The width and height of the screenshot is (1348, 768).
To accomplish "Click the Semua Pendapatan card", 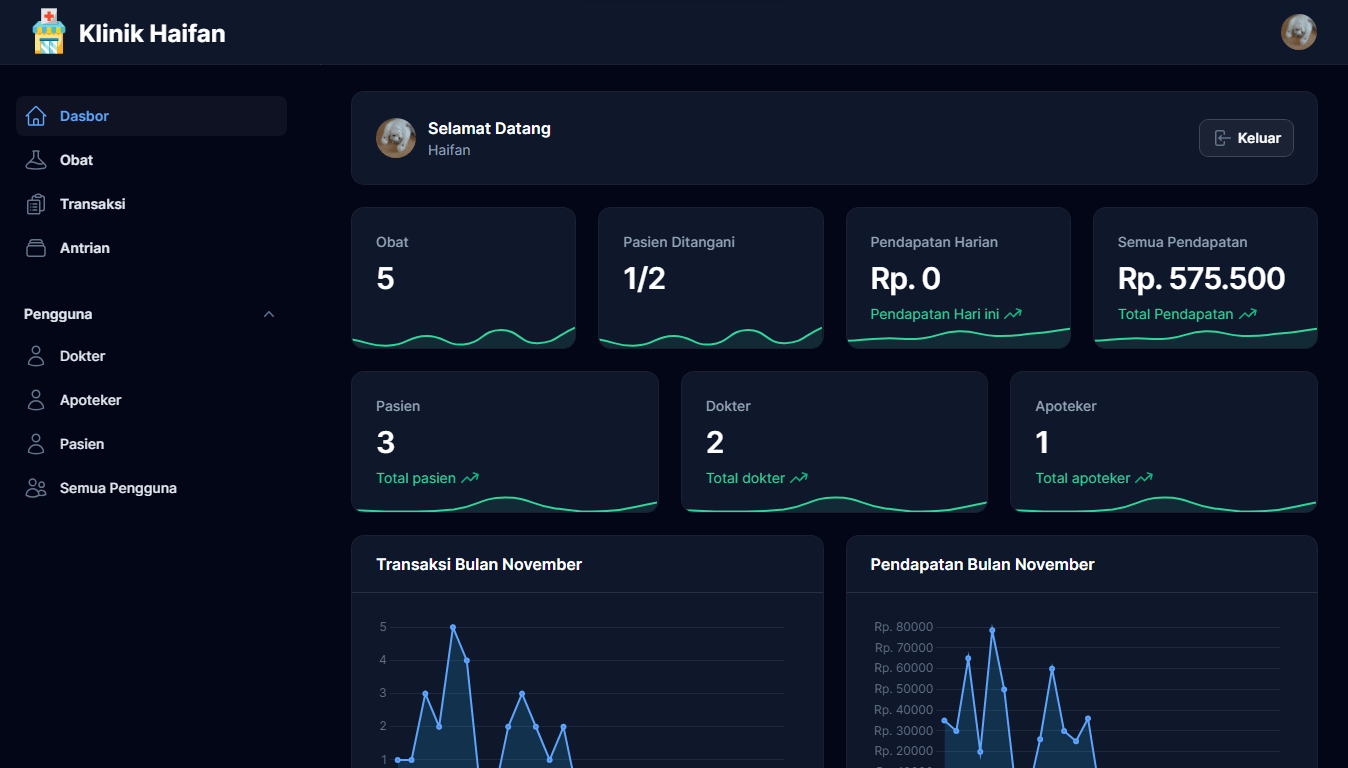I will coord(1204,277).
